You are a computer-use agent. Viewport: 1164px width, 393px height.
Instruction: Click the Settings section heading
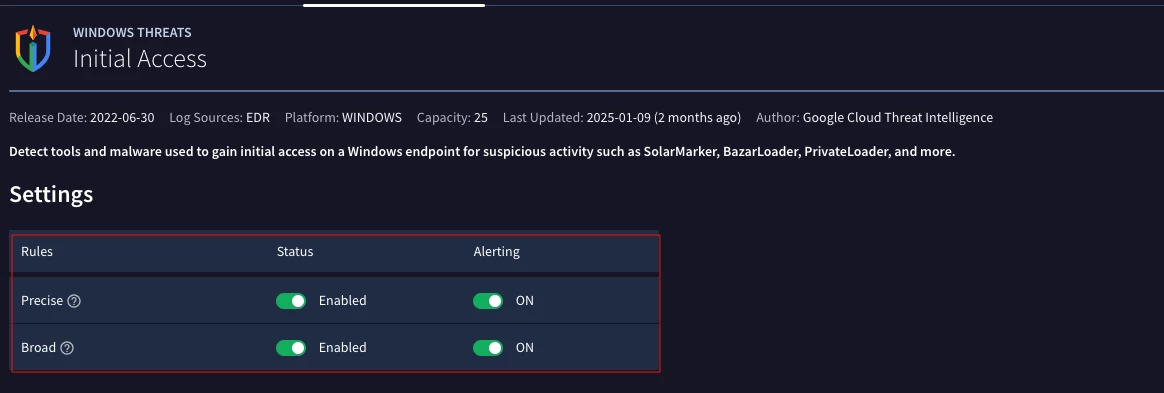pos(51,195)
